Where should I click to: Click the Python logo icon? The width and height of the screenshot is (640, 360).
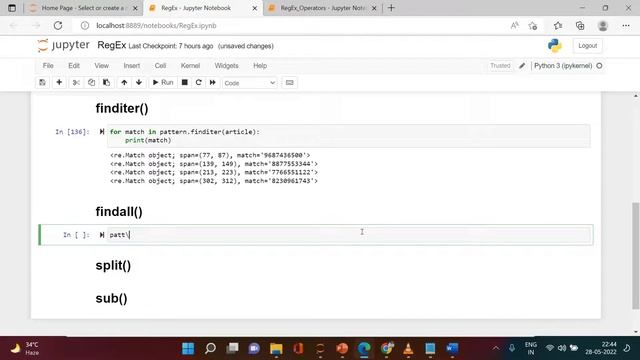555,46
